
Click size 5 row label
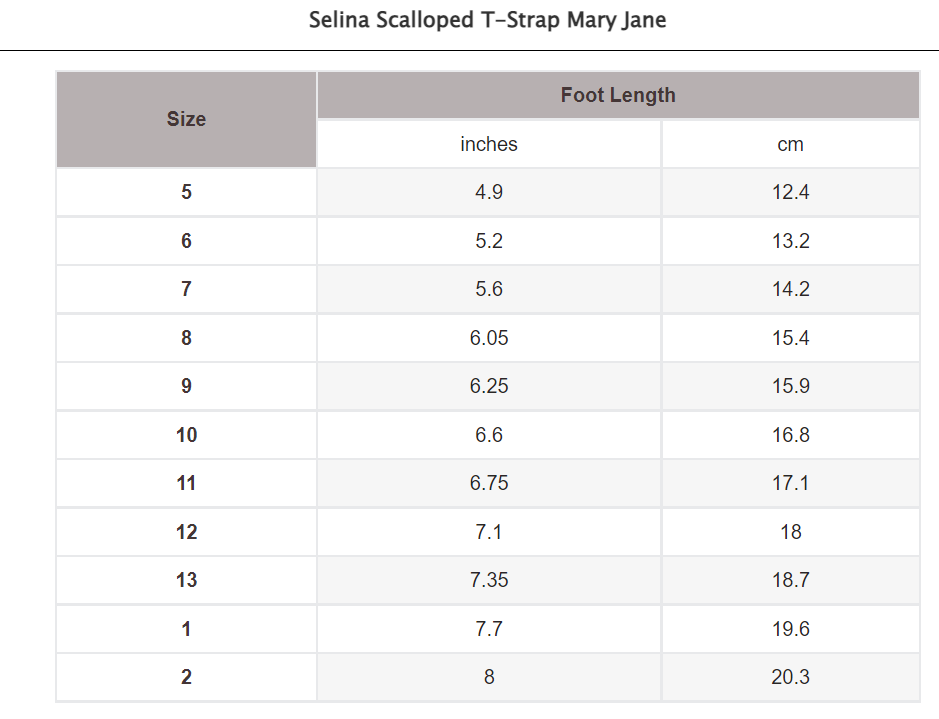point(186,192)
